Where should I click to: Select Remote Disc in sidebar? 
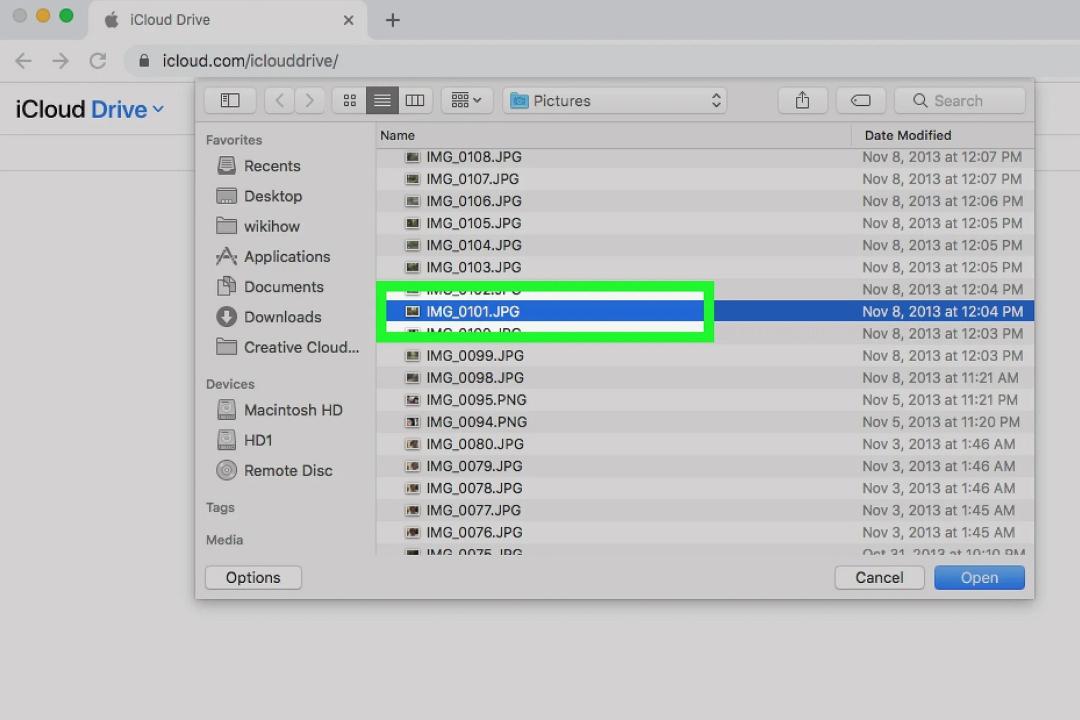click(x=274, y=471)
